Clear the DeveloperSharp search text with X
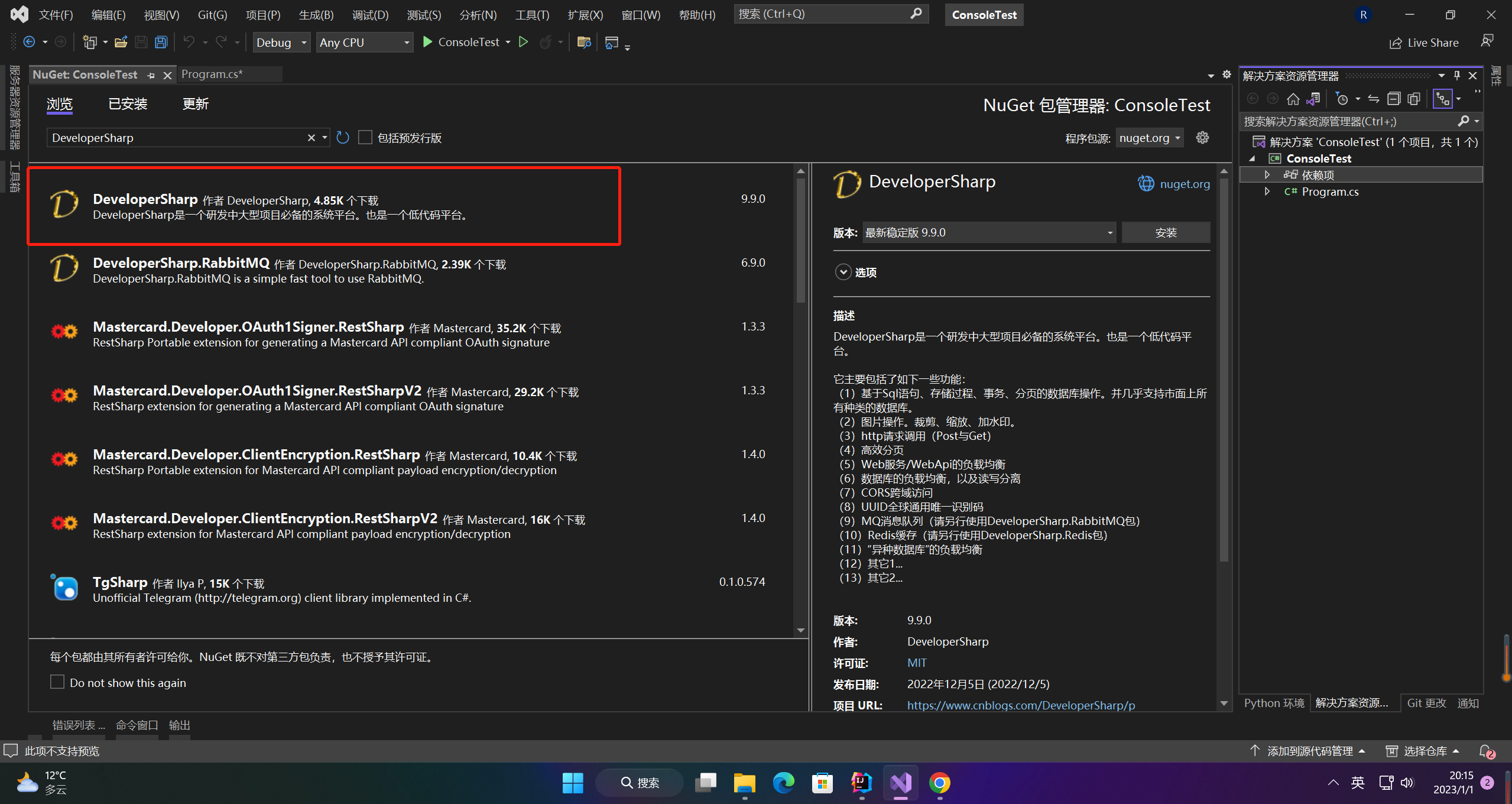The image size is (1512, 804). [x=312, y=138]
